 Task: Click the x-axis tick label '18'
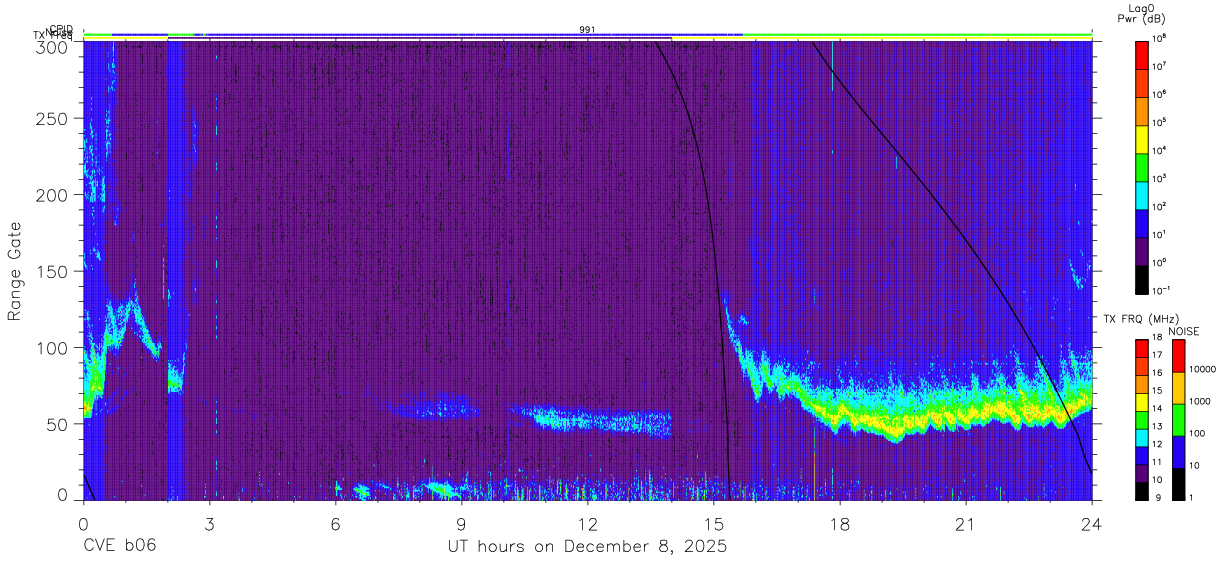pyautogui.click(x=840, y=523)
